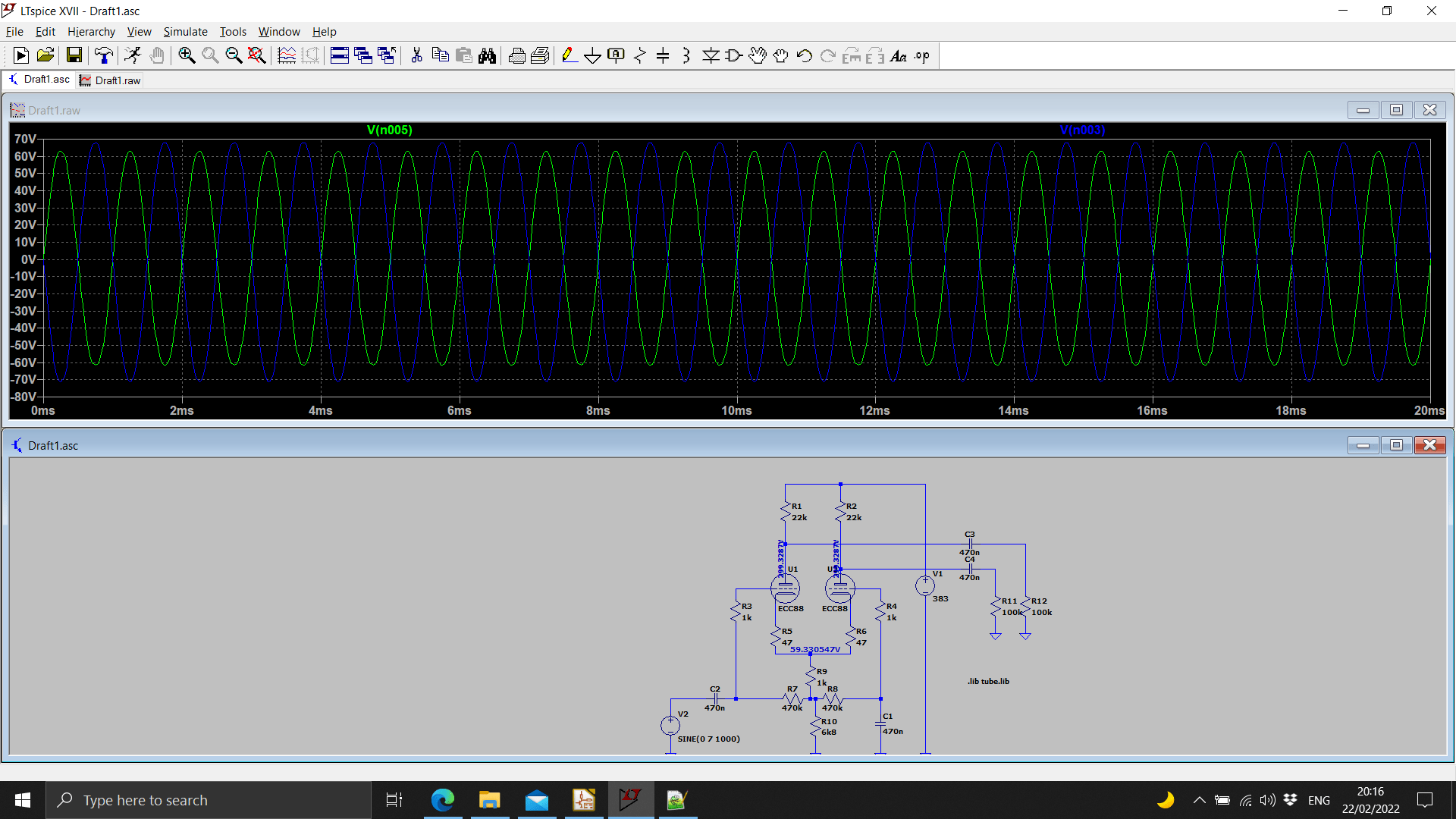This screenshot has height=819, width=1456.
Task: Open the Component gate icon
Action: [734, 55]
